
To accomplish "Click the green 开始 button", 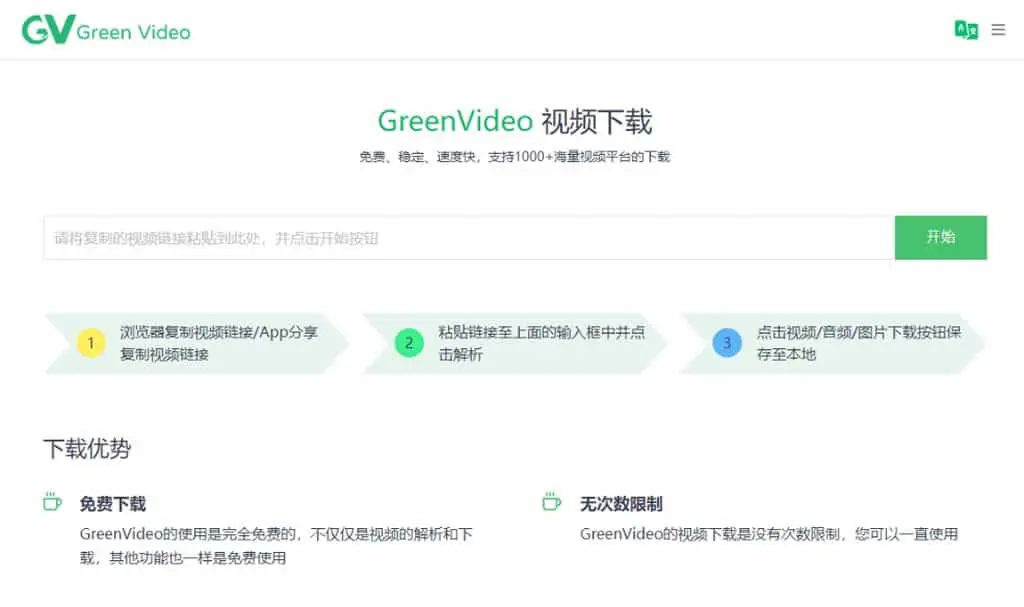I will coord(940,237).
